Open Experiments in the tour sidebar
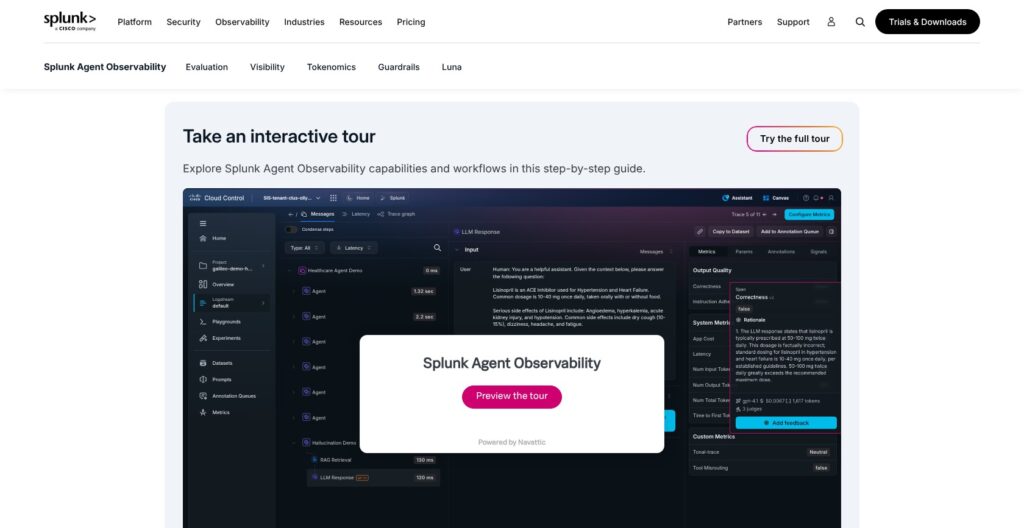This screenshot has height=528, width=1024. tap(220, 338)
